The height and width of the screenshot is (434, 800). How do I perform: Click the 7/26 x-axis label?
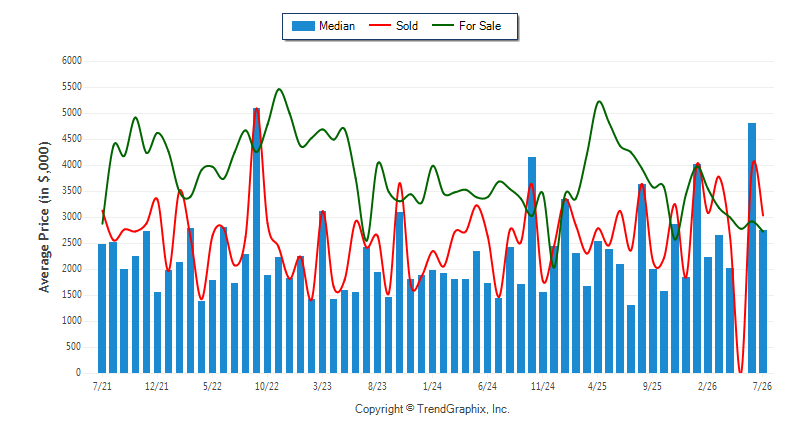click(x=762, y=386)
